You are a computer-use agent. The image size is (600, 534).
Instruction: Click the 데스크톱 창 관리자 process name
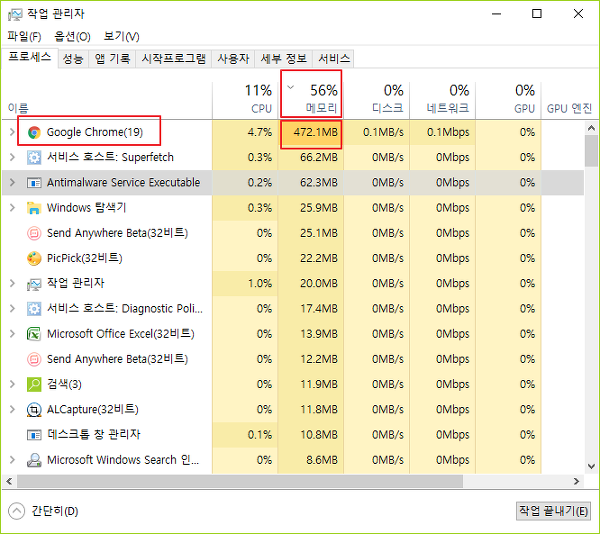94,435
